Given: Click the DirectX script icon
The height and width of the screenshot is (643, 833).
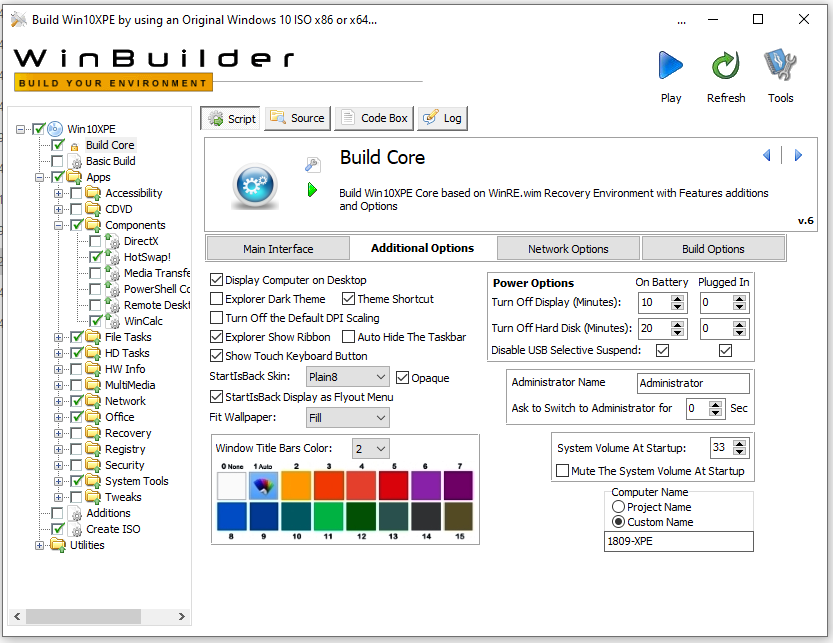Looking at the screenshot, I should point(112,241).
